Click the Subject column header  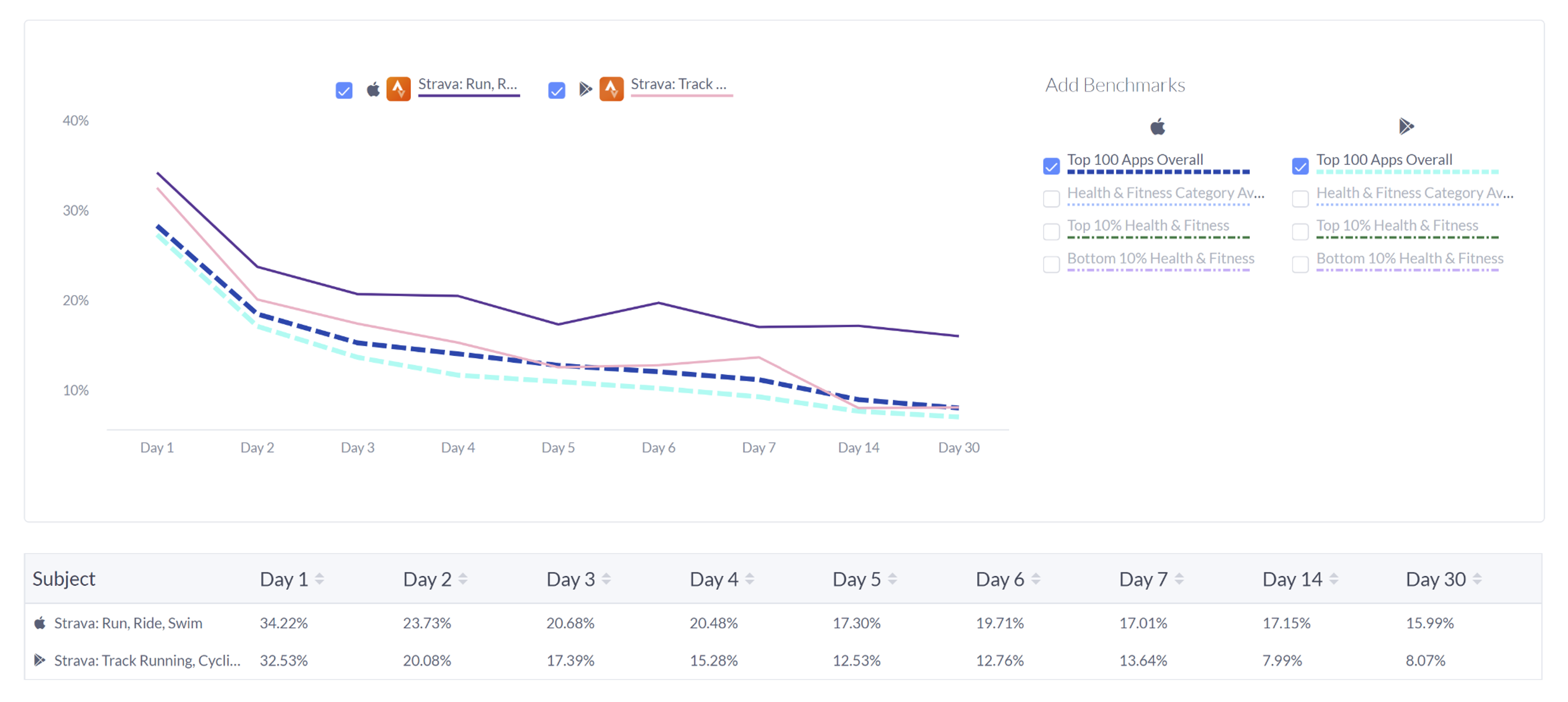64,578
